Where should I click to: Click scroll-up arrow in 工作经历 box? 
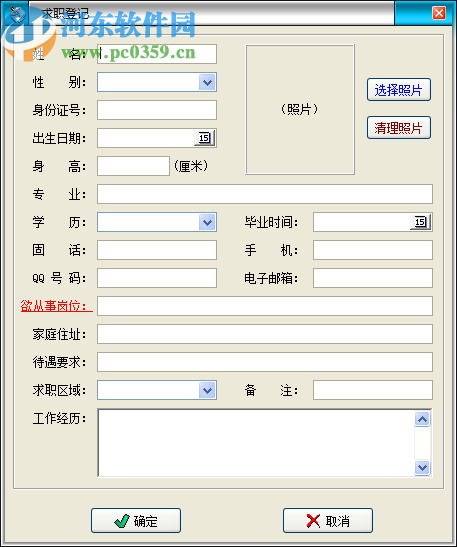pyautogui.click(x=422, y=419)
